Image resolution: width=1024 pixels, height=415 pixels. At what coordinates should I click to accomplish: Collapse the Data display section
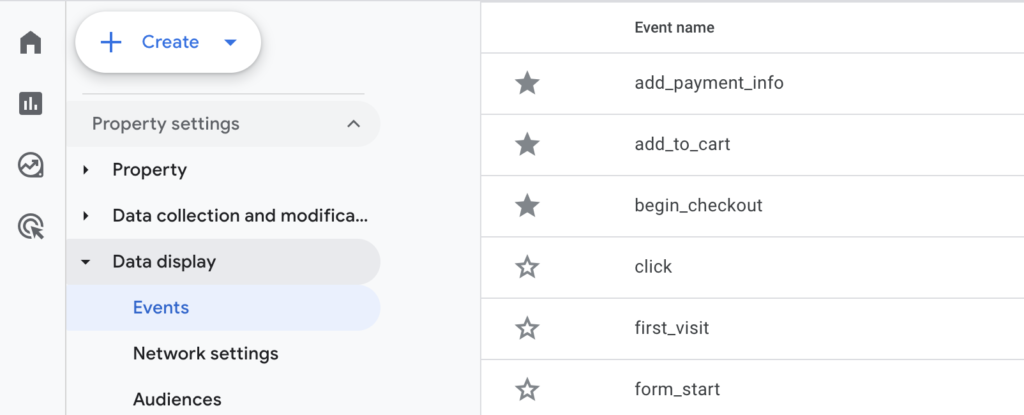point(86,262)
